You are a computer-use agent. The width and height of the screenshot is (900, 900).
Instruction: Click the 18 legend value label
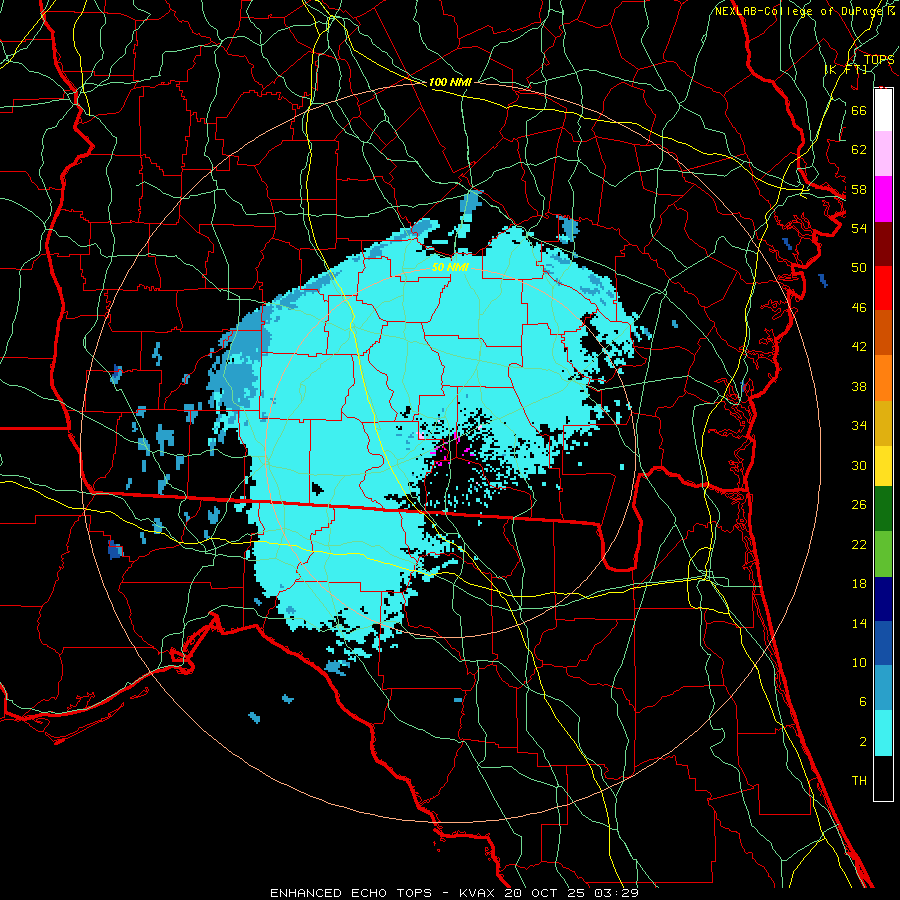pyautogui.click(x=859, y=584)
